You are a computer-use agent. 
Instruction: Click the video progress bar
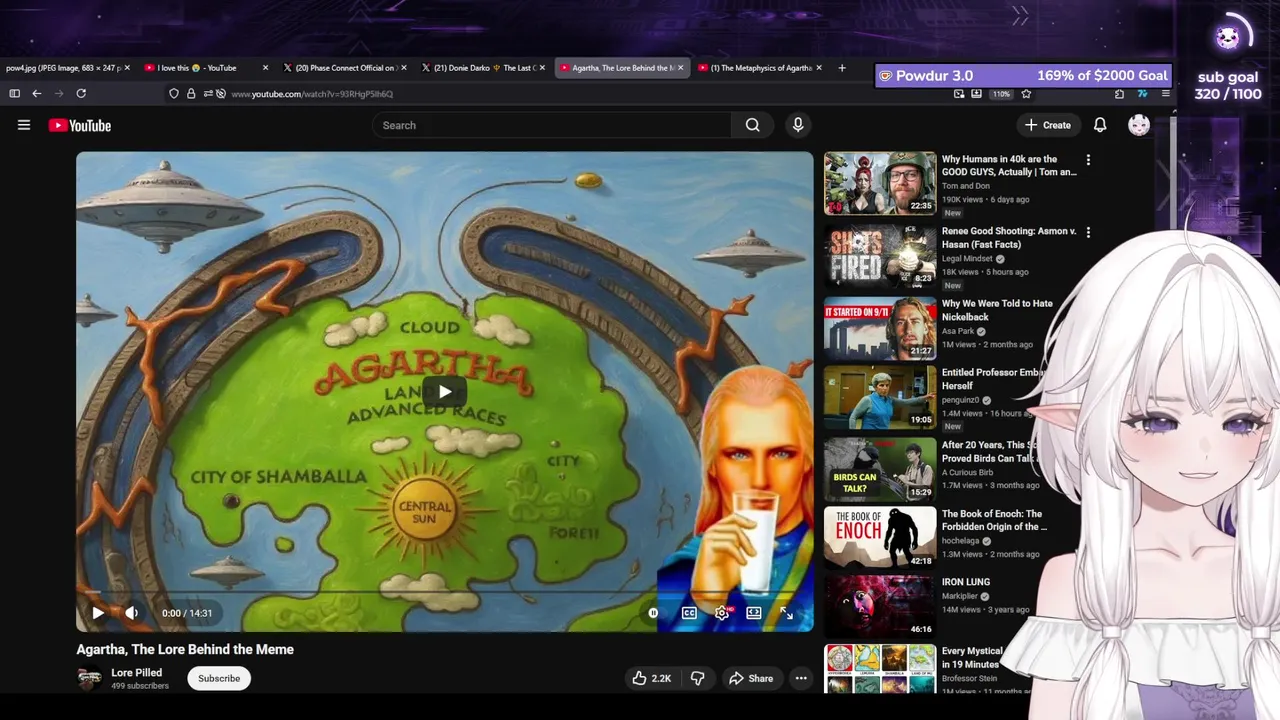click(x=445, y=593)
